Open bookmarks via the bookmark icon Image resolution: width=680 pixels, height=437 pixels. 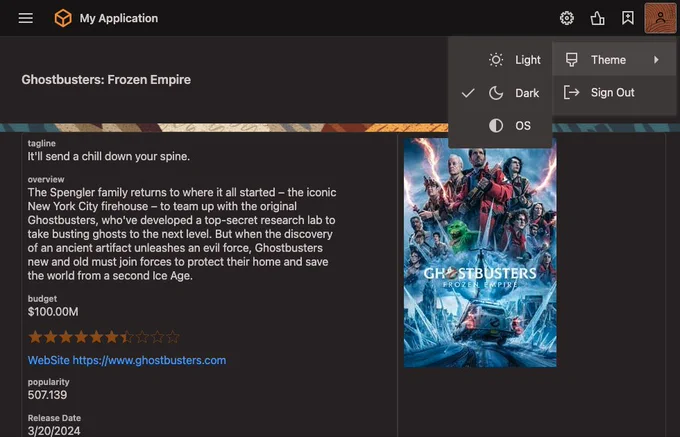(x=628, y=18)
